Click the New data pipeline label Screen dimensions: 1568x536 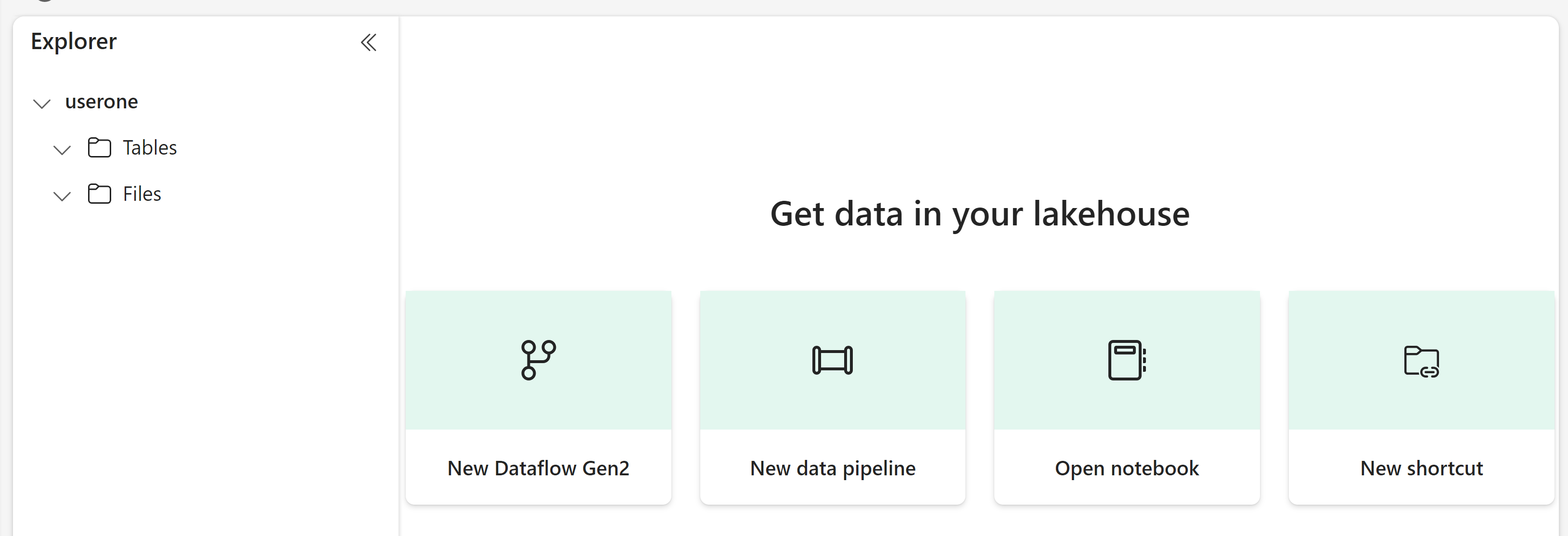point(832,468)
